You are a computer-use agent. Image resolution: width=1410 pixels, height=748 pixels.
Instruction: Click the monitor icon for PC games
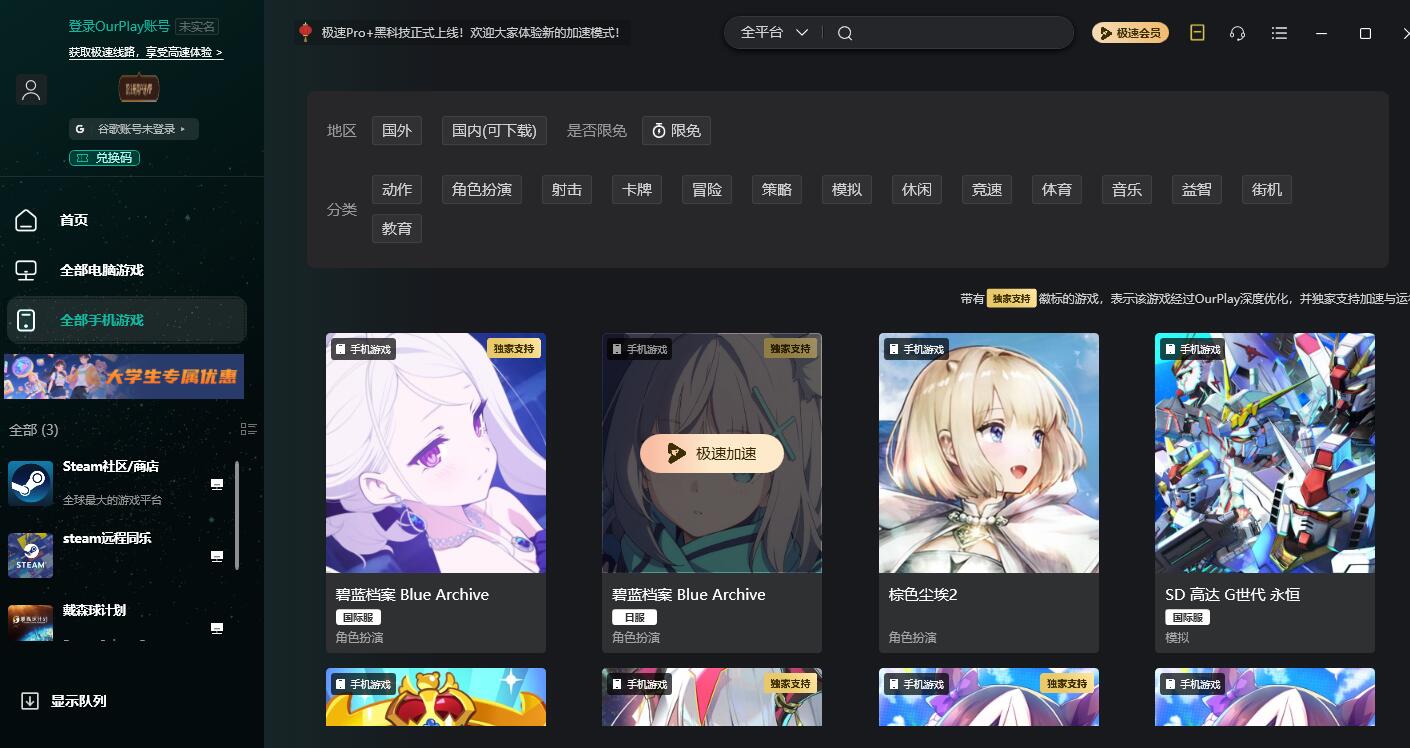coord(26,270)
